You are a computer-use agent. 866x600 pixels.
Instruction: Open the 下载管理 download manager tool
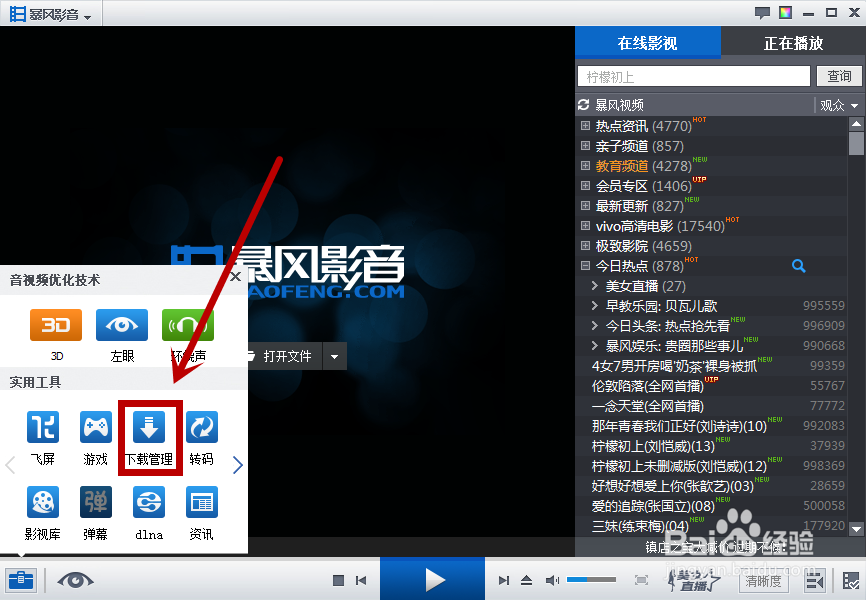[x=149, y=437]
